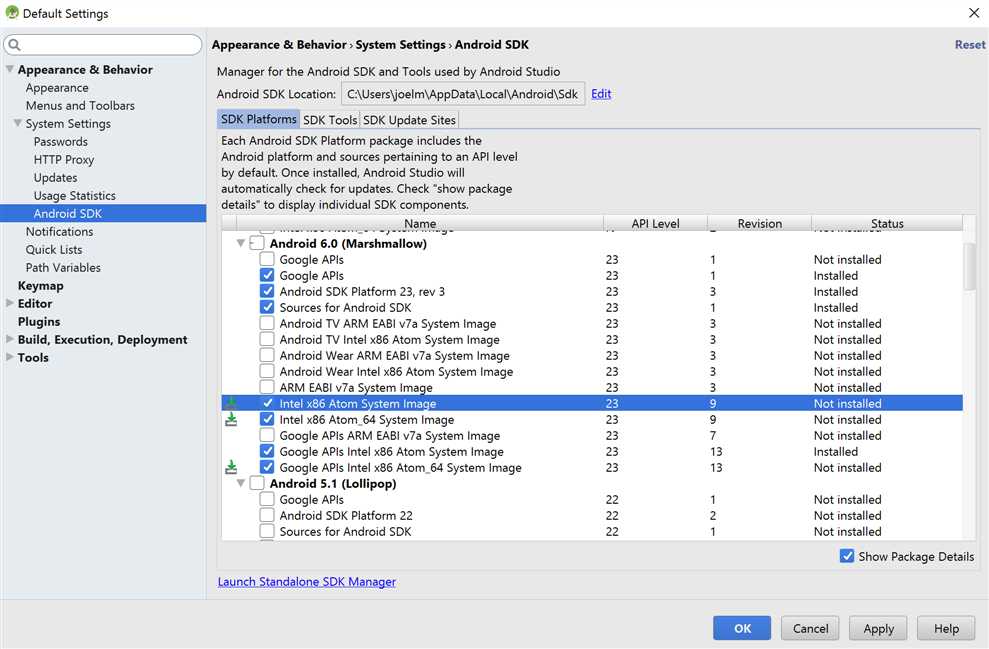Open Keymap settings
Viewport: 989px width, 649px height.
[x=40, y=286]
